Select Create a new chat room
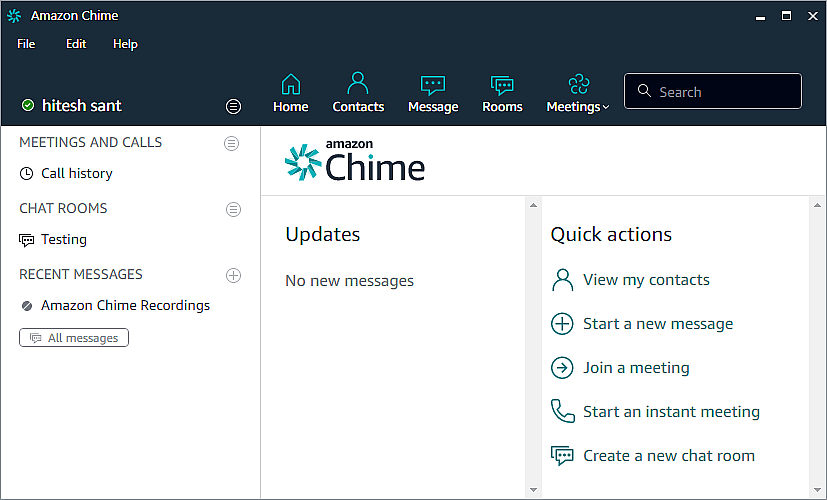 point(669,456)
